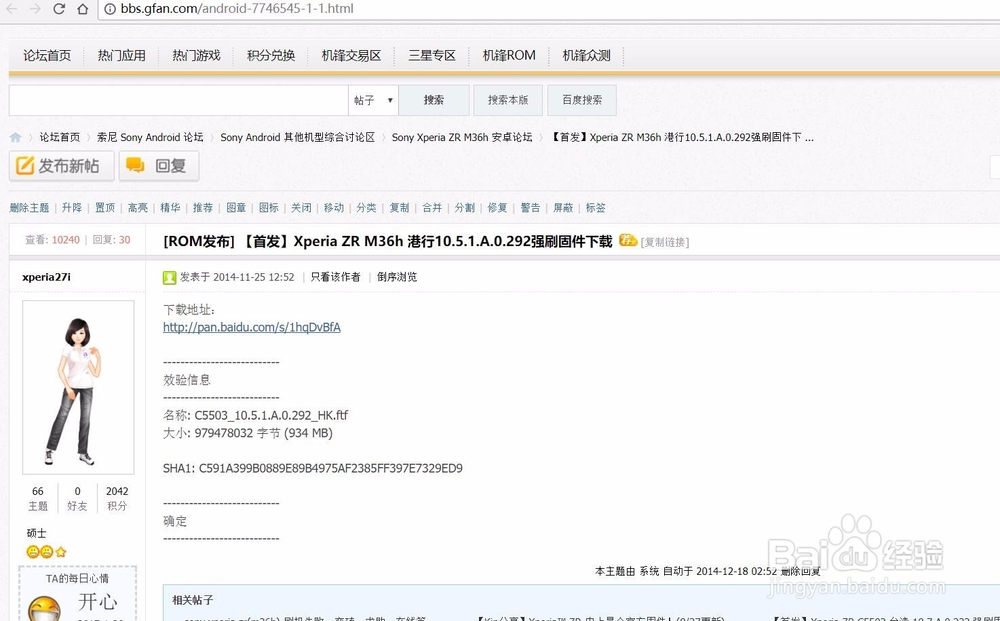Toggle 高亮 highlight for this thread
The height and width of the screenshot is (621, 1000).
pos(137,208)
